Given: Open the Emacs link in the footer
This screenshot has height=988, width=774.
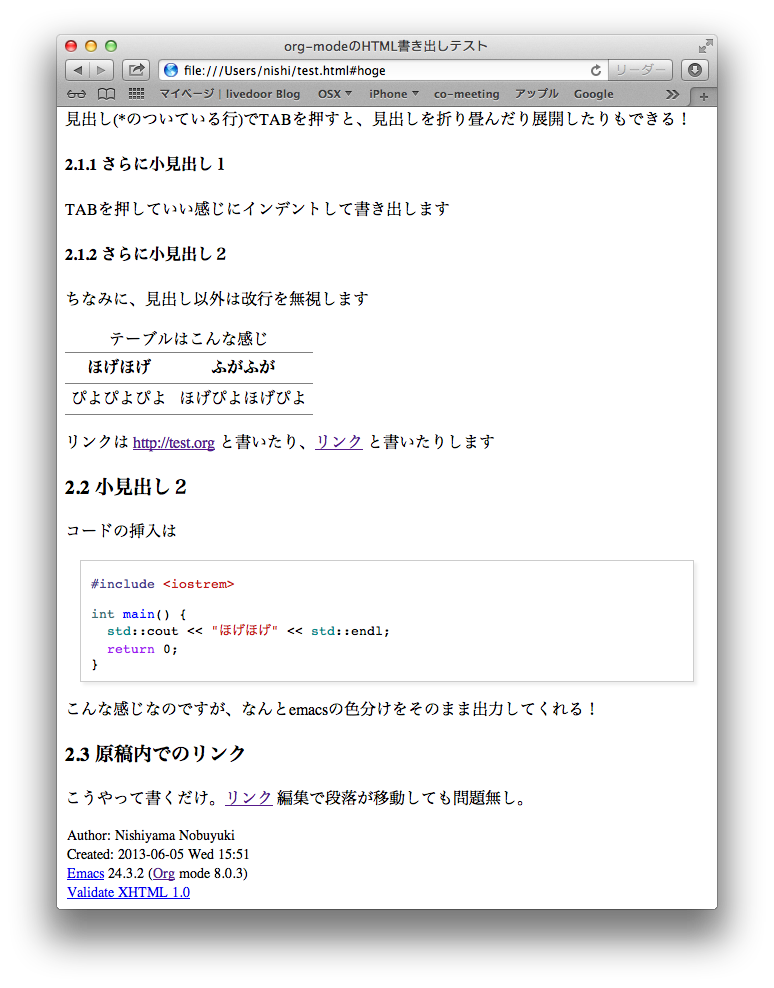Looking at the screenshot, I should (85, 873).
